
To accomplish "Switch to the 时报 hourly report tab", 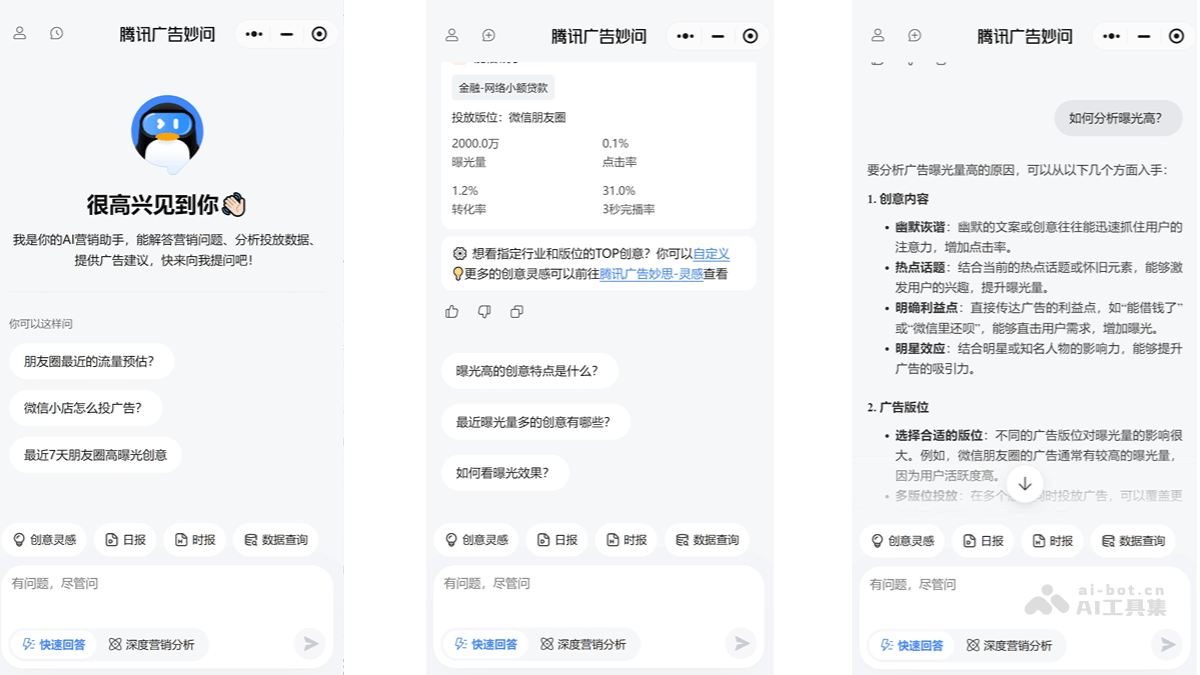I will 195,539.
